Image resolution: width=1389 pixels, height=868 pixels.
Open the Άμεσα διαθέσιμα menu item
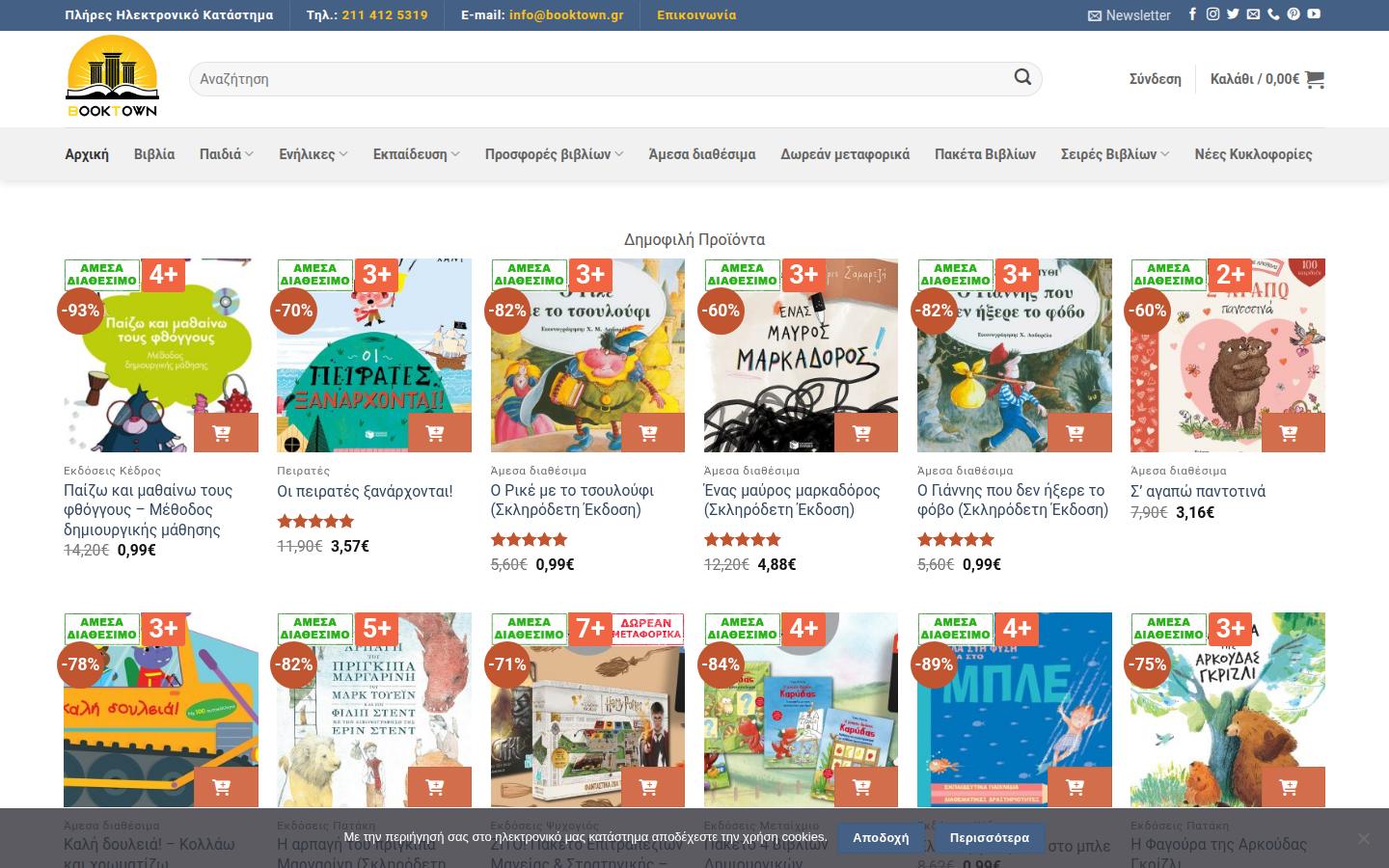(x=702, y=154)
